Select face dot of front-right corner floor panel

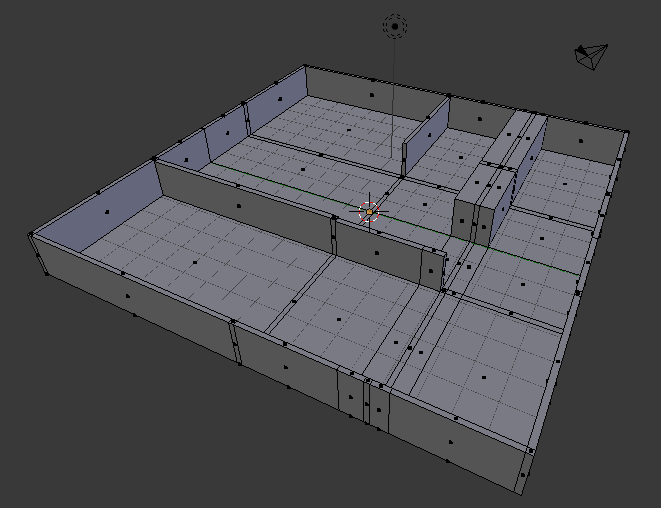click(x=484, y=377)
